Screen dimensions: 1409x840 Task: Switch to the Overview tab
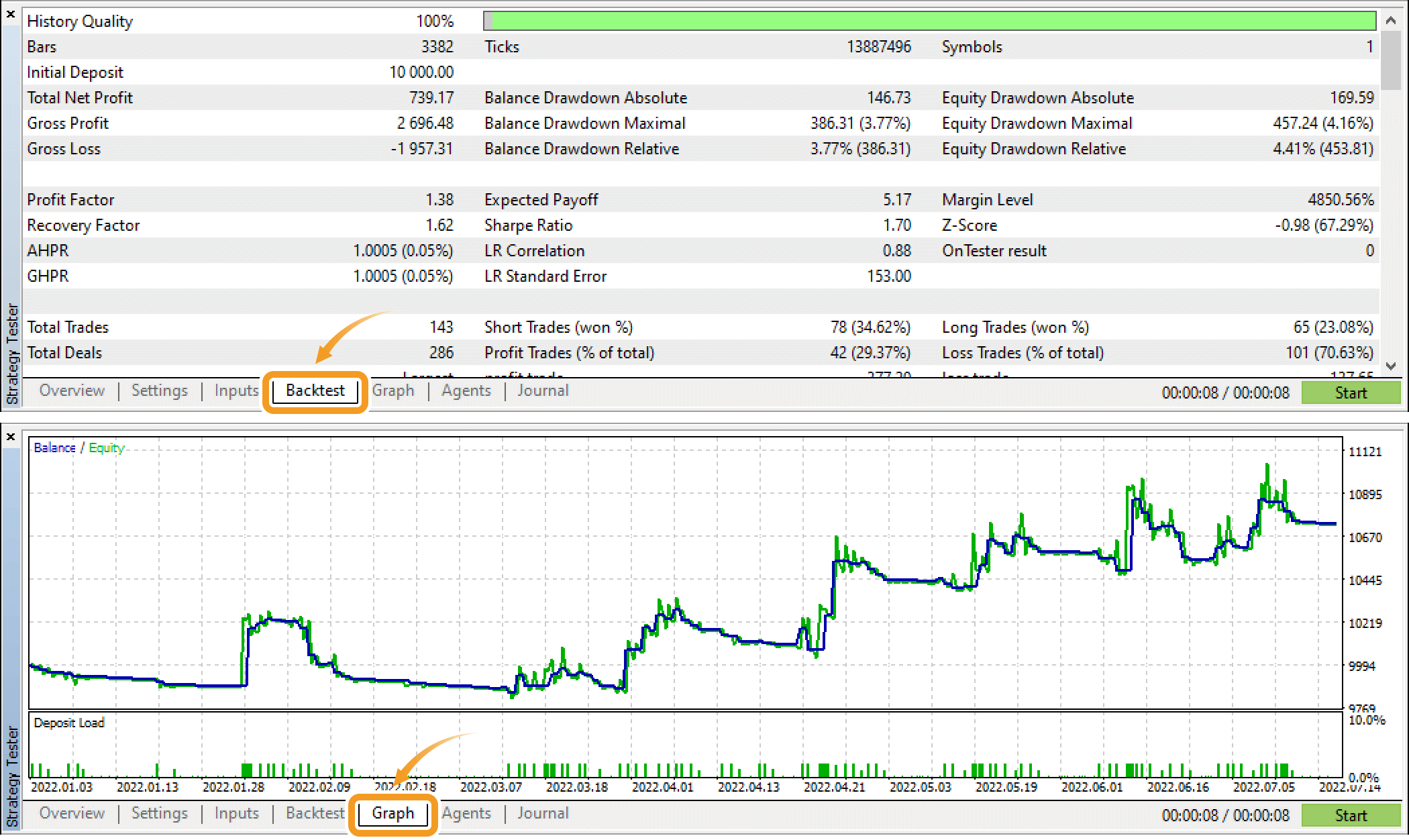[x=72, y=391]
